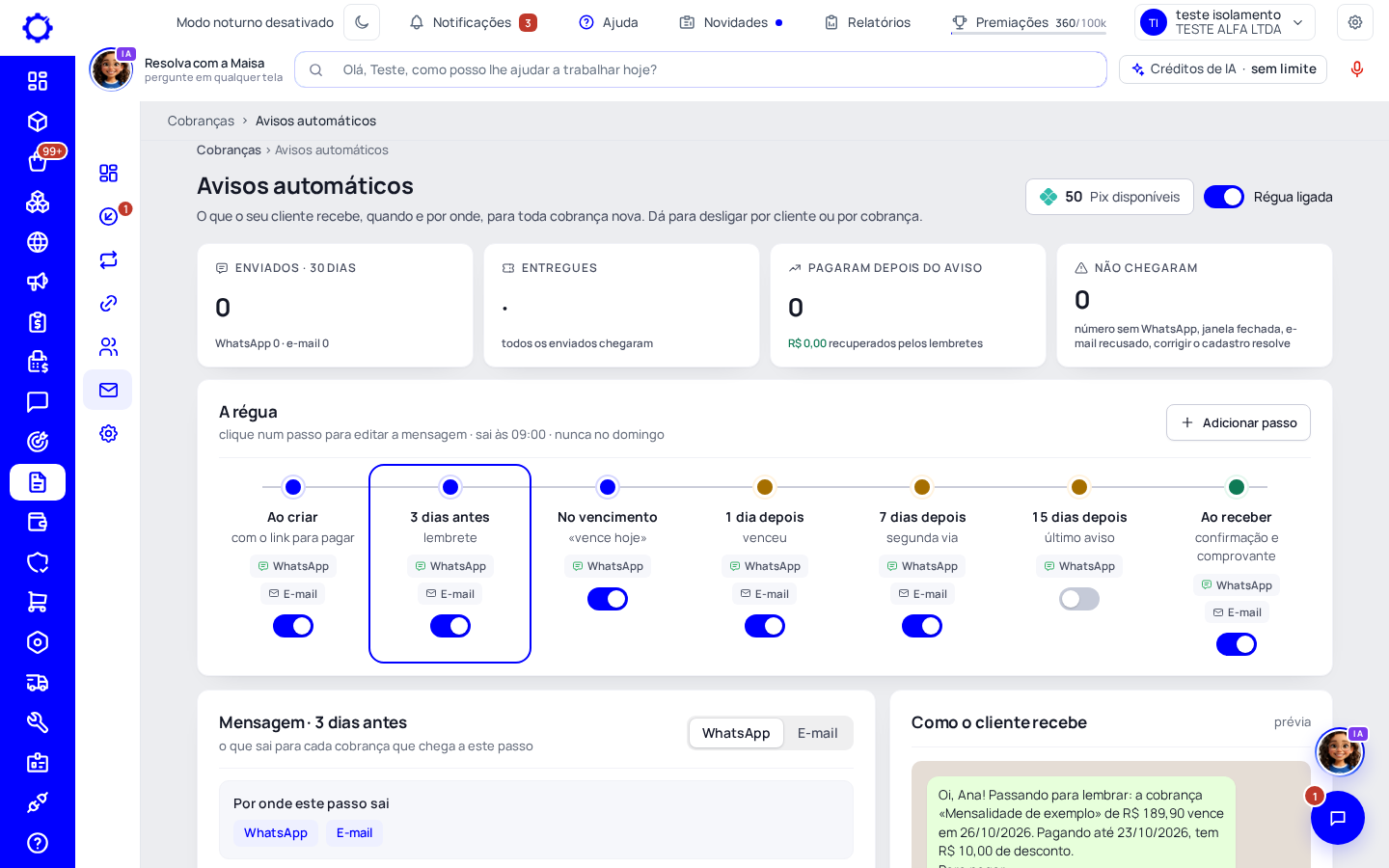This screenshot has width=1389, height=868.
Task: Toggle night mode with the moon icon
Action: pos(362,22)
